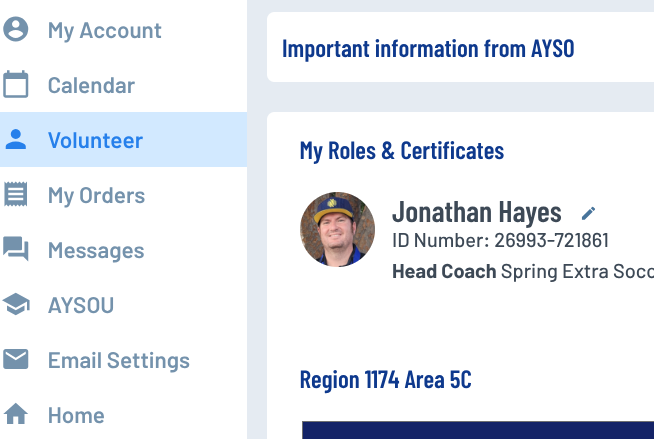Click the AYSOU graduation cap icon
This screenshot has height=439, width=654.
click(16, 305)
